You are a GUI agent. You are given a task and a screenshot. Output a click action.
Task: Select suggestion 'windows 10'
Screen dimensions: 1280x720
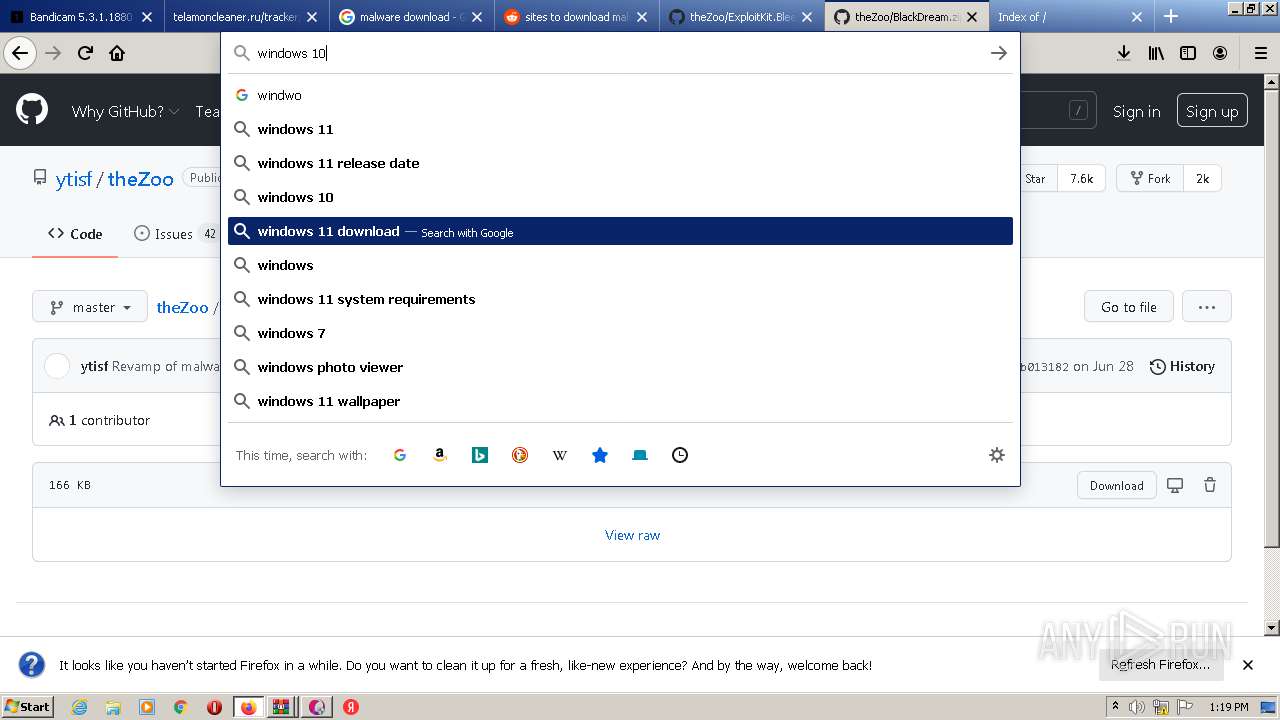[x=620, y=197]
